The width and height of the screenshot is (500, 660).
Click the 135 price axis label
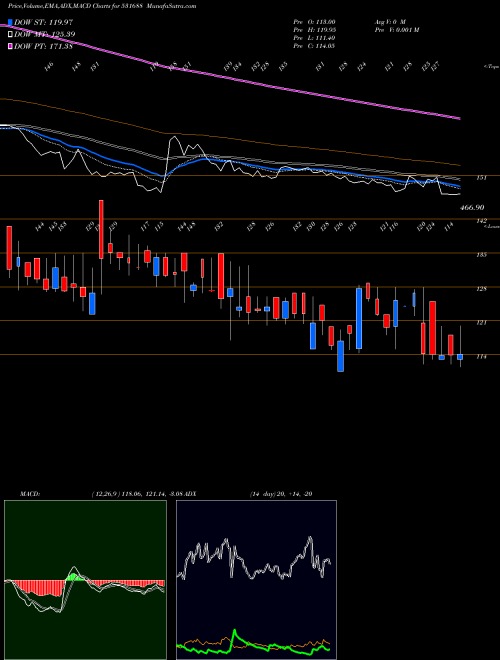click(x=482, y=254)
